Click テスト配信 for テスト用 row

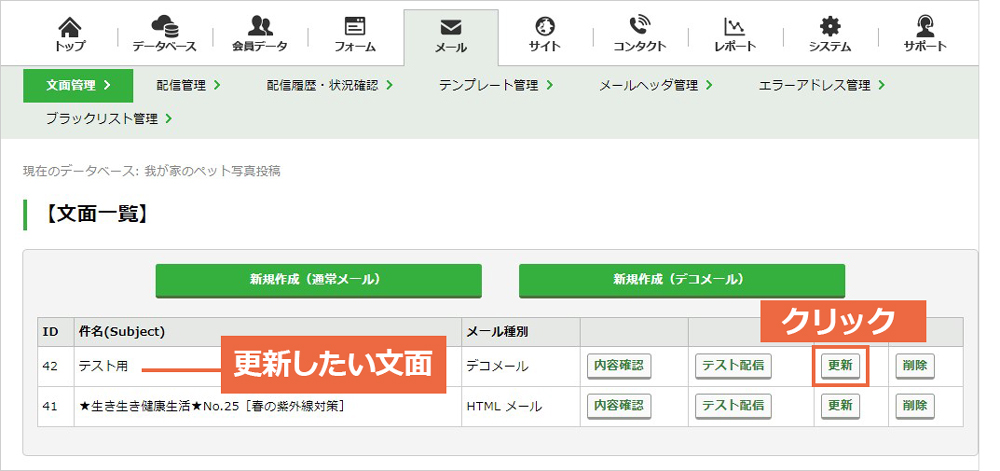pos(733,366)
